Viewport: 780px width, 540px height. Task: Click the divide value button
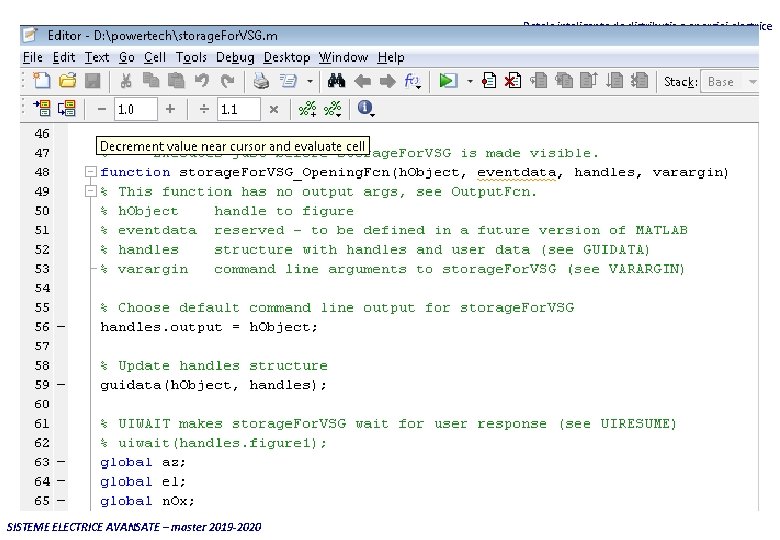(x=204, y=108)
